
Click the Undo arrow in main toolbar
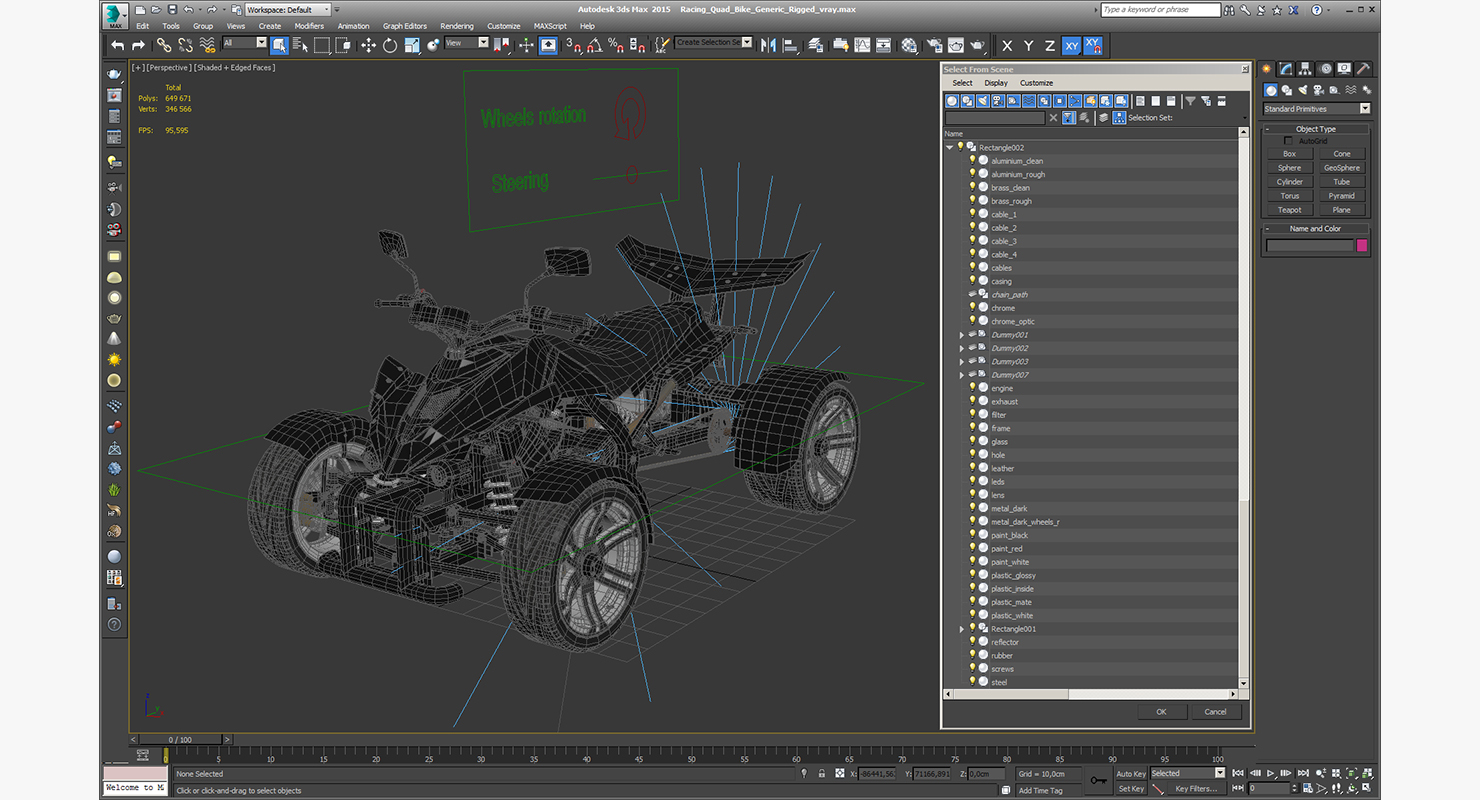click(x=118, y=45)
